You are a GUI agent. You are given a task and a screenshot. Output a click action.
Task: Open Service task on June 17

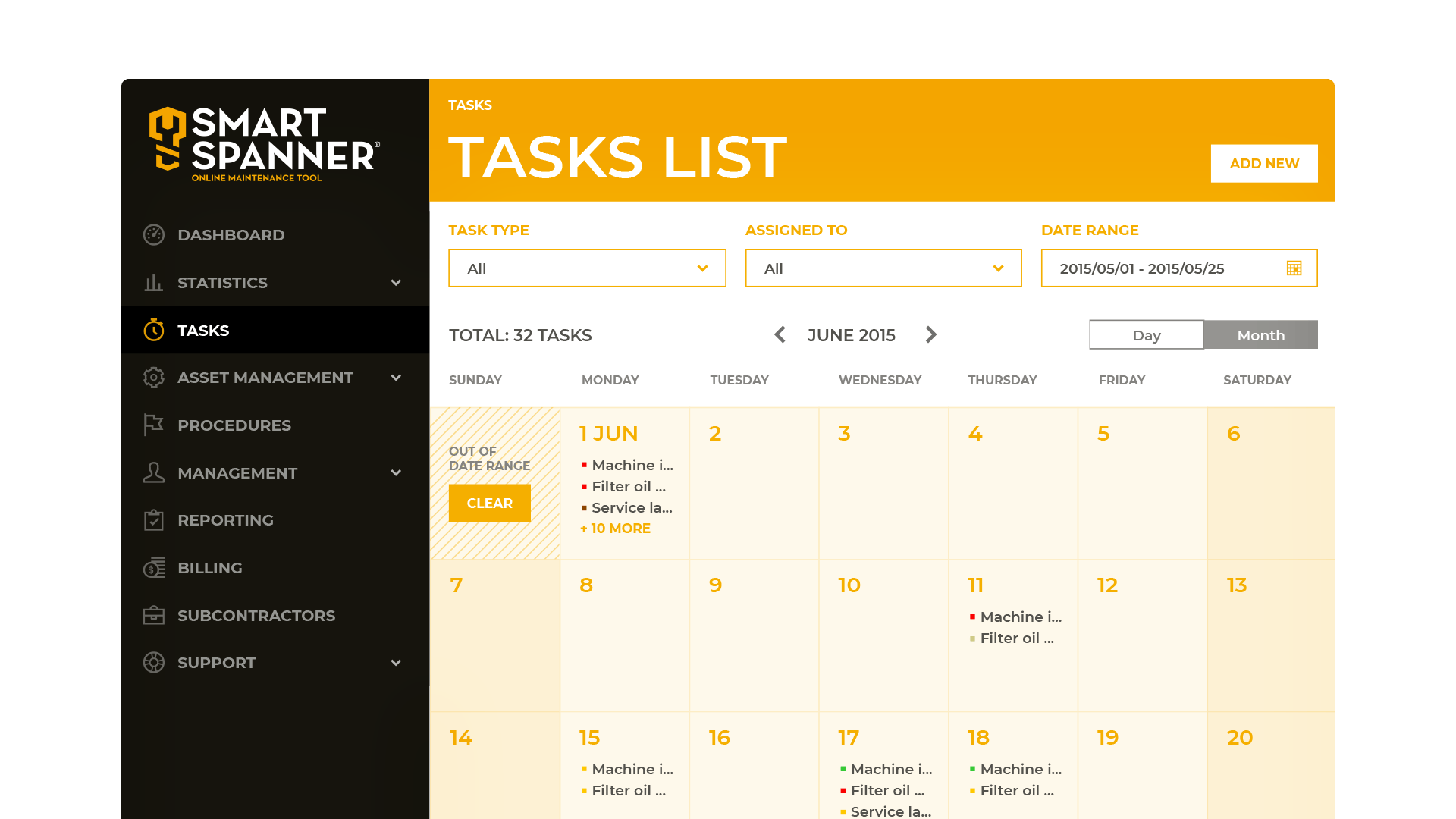(885, 811)
